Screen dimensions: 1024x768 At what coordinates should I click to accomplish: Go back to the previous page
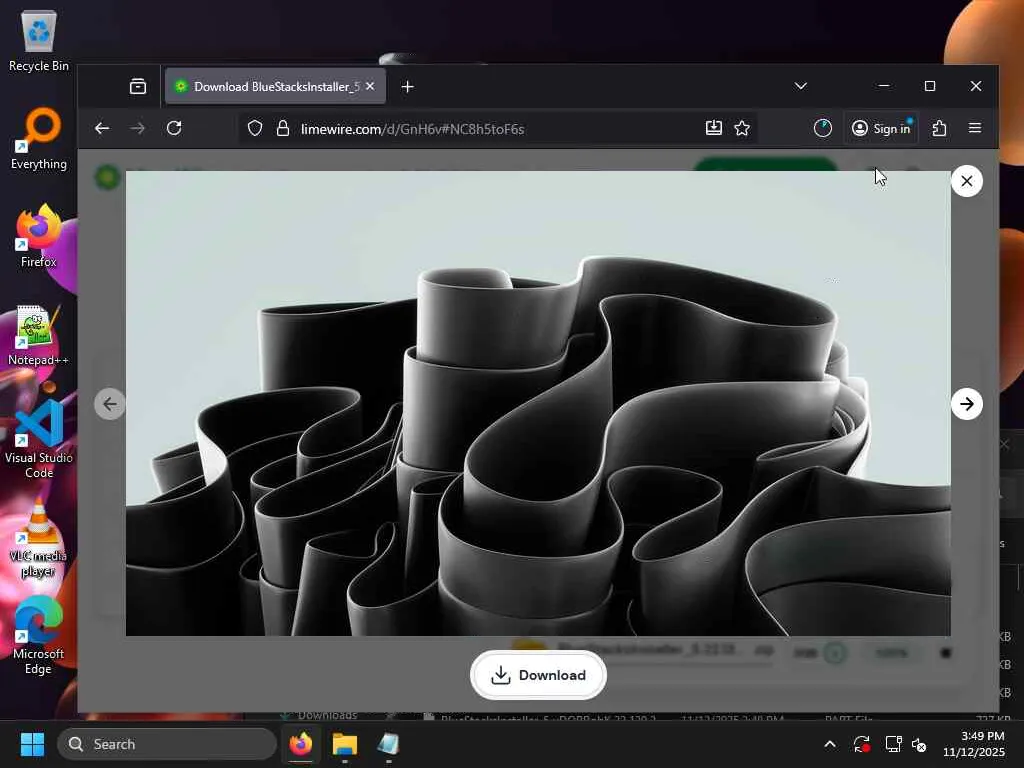click(x=102, y=128)
